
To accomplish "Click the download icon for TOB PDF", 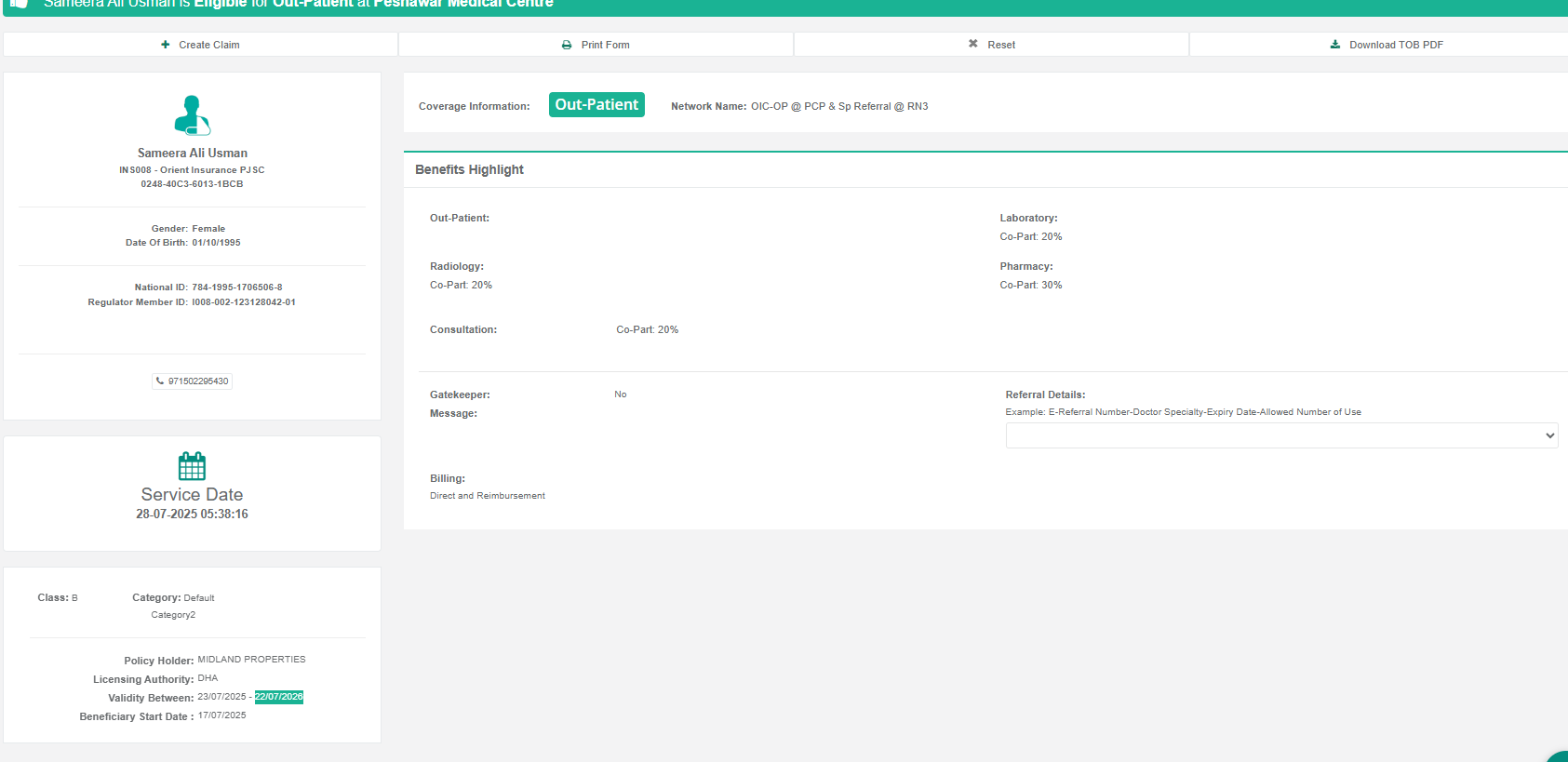I will [x=1335, y=45].
